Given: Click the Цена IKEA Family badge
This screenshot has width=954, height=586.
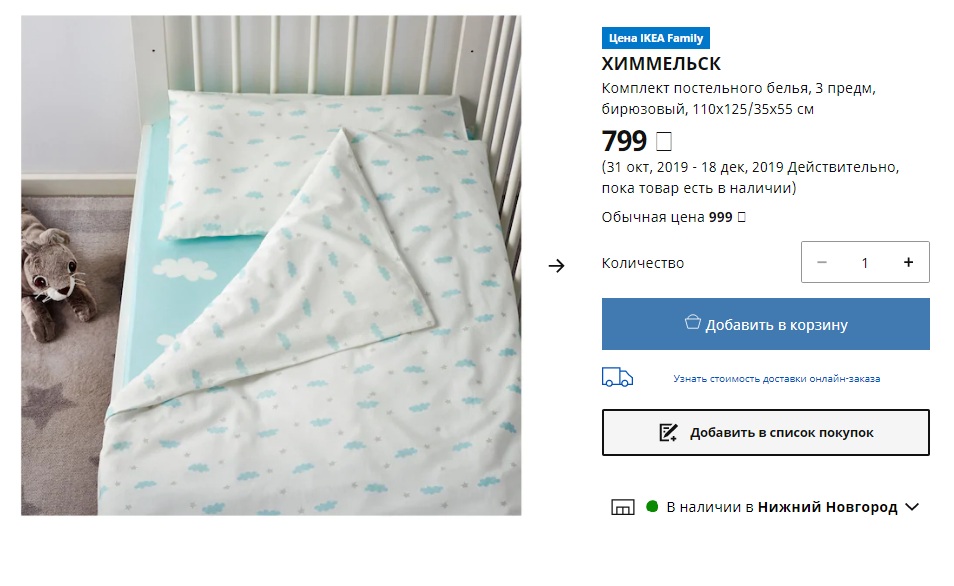Looking at the screenshot, I should pos(656,39).
